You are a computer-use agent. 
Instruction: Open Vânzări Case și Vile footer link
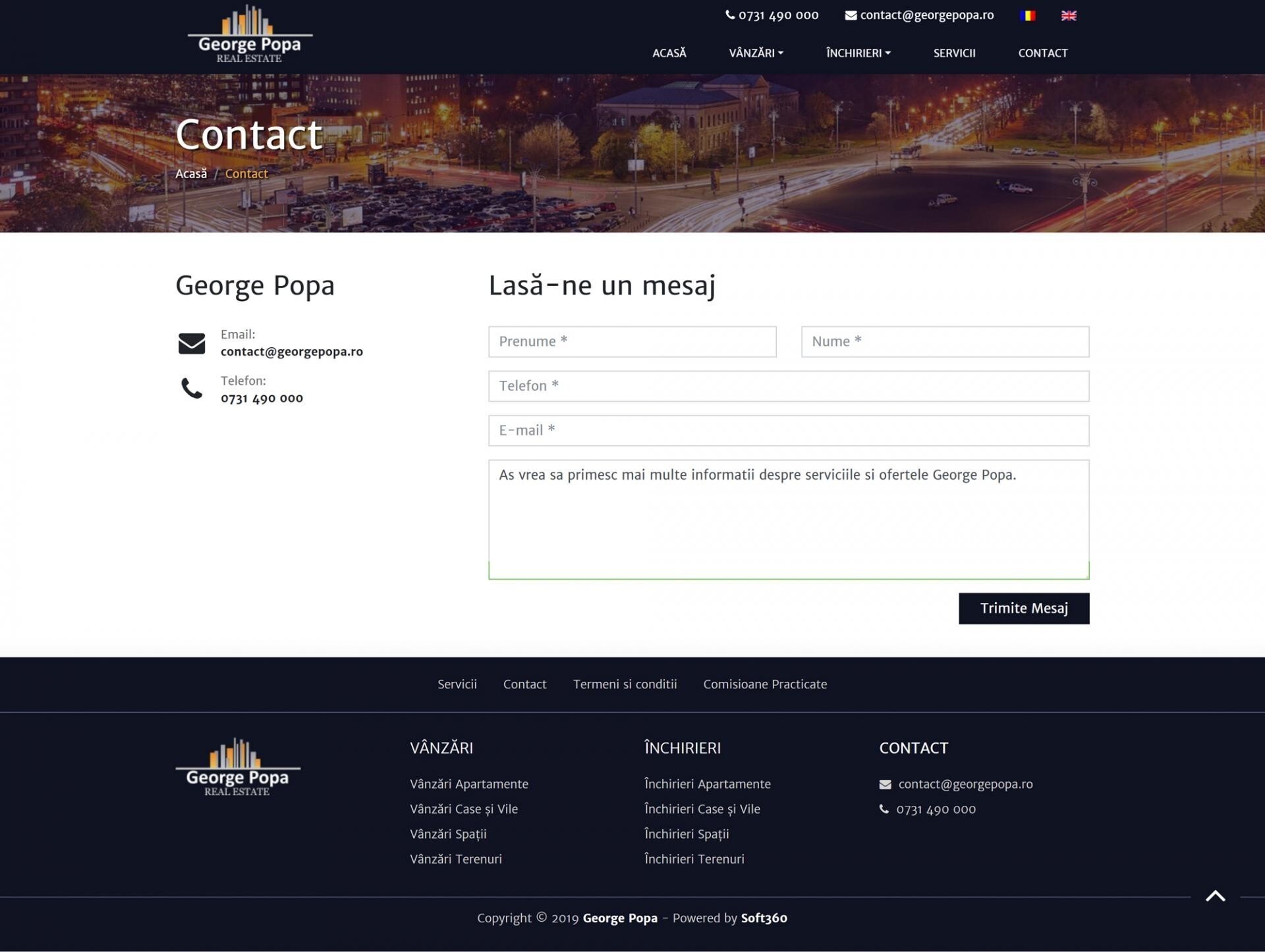click(x=463, y=809)
